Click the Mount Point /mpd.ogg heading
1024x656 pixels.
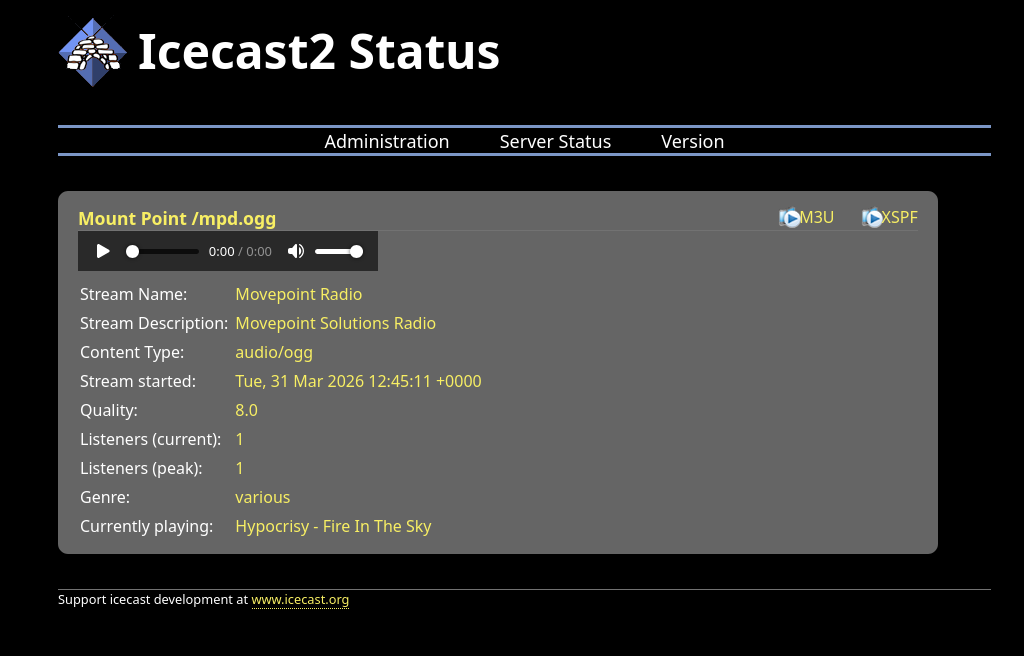click(177, 218)
